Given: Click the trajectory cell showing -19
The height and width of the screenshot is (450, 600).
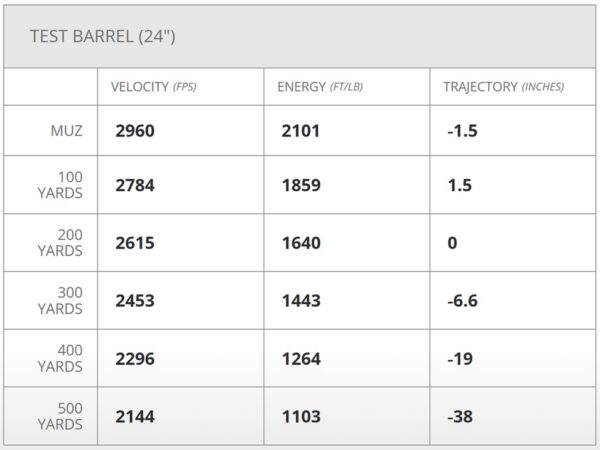Looking at the screenshot, I should (x=460, y=359).
